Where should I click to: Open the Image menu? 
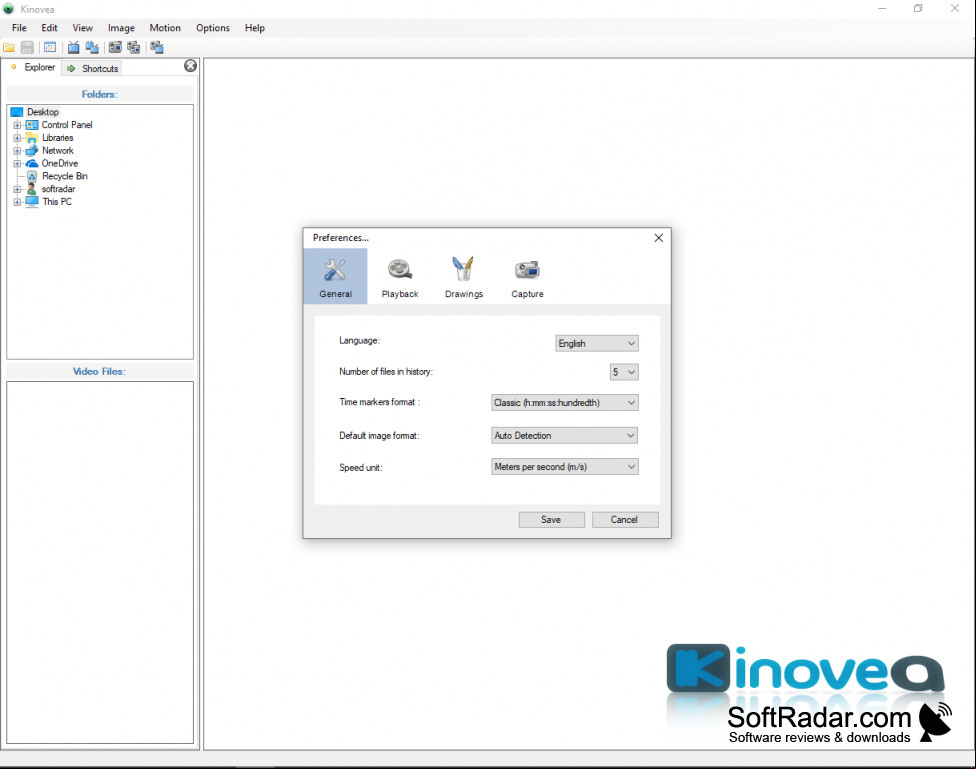[x=121, y=28]
